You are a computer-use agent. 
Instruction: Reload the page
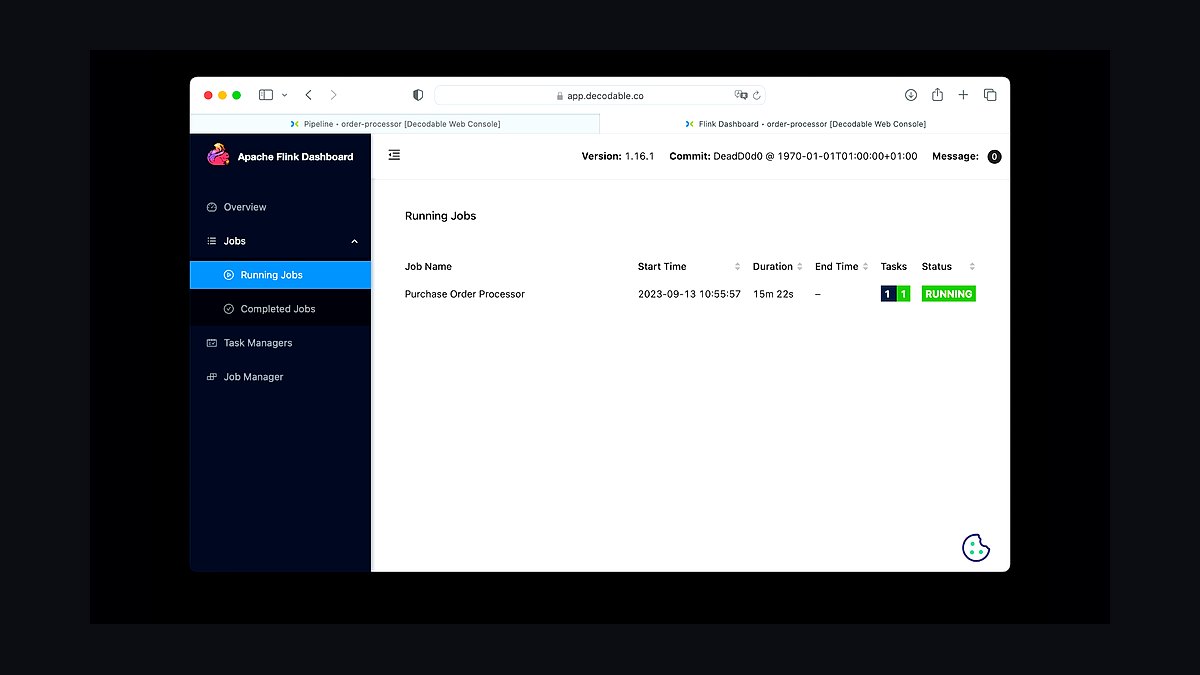click(x=757, y=95)
